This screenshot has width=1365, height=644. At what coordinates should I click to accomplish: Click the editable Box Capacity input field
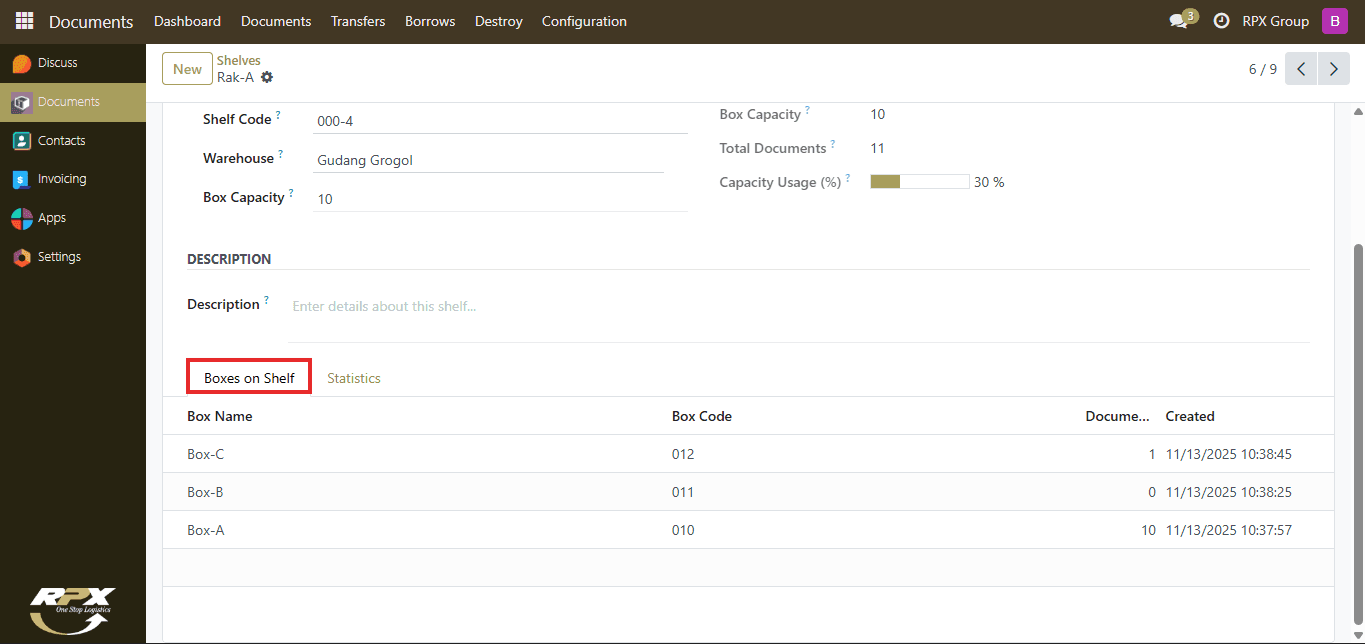(500, 199)
